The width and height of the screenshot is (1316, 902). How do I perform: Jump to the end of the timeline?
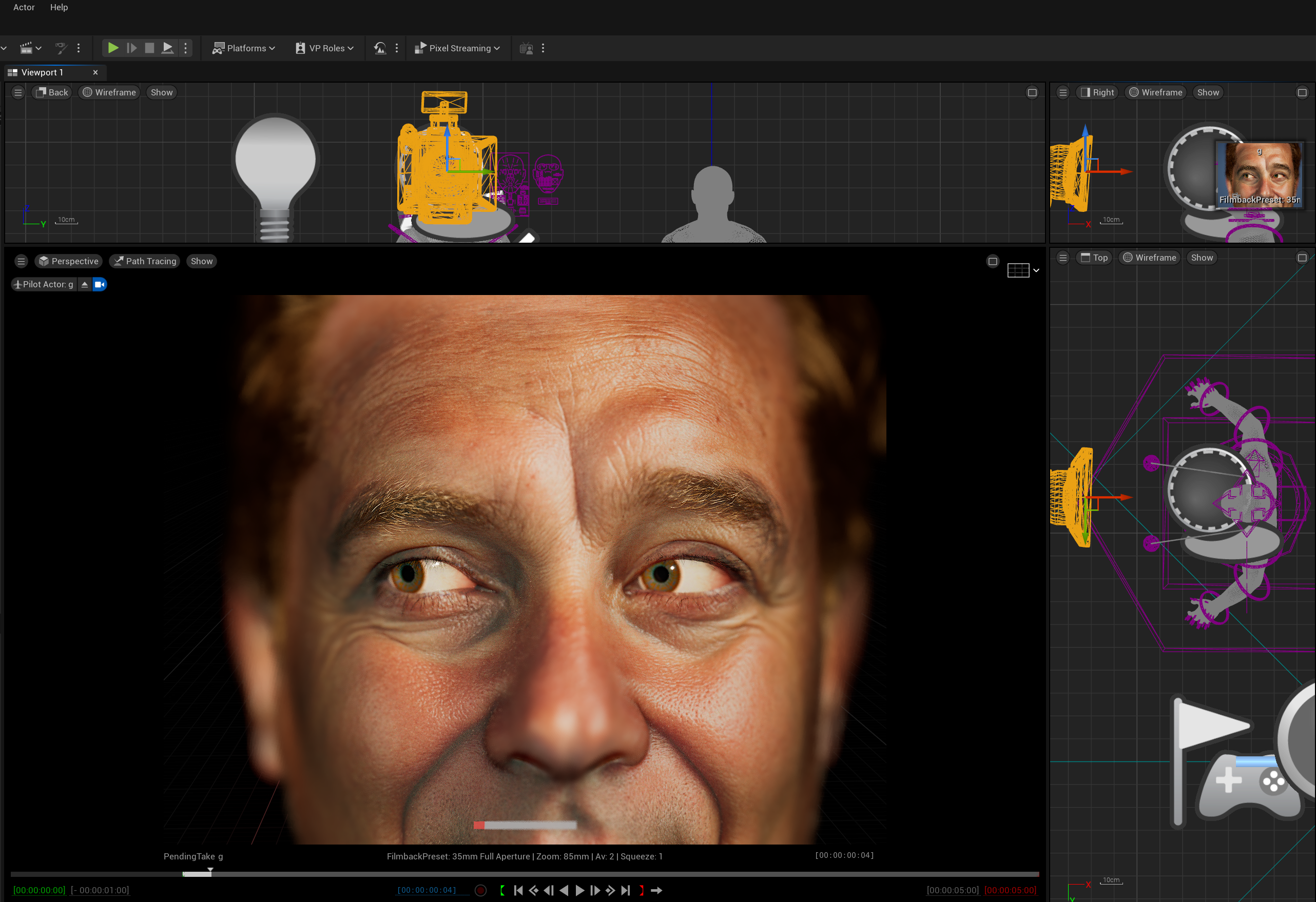pos(625,890)
